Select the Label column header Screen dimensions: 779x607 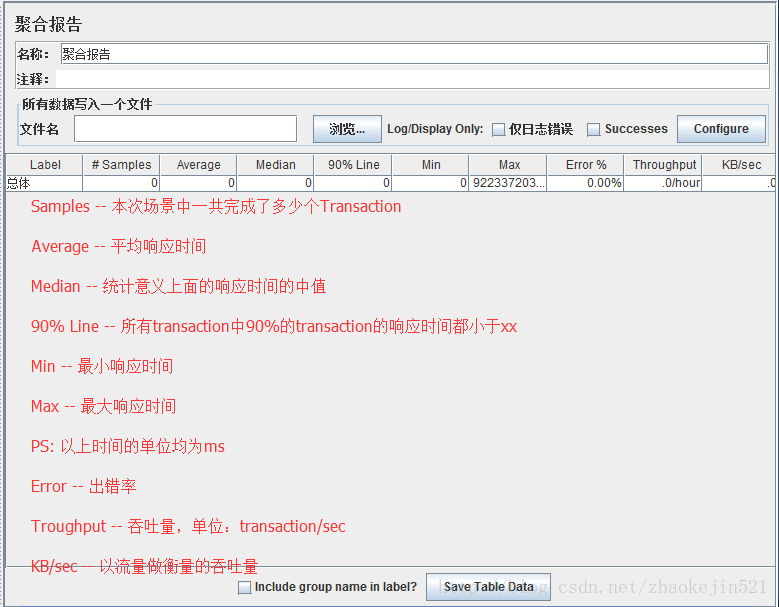tap(44, 164)
